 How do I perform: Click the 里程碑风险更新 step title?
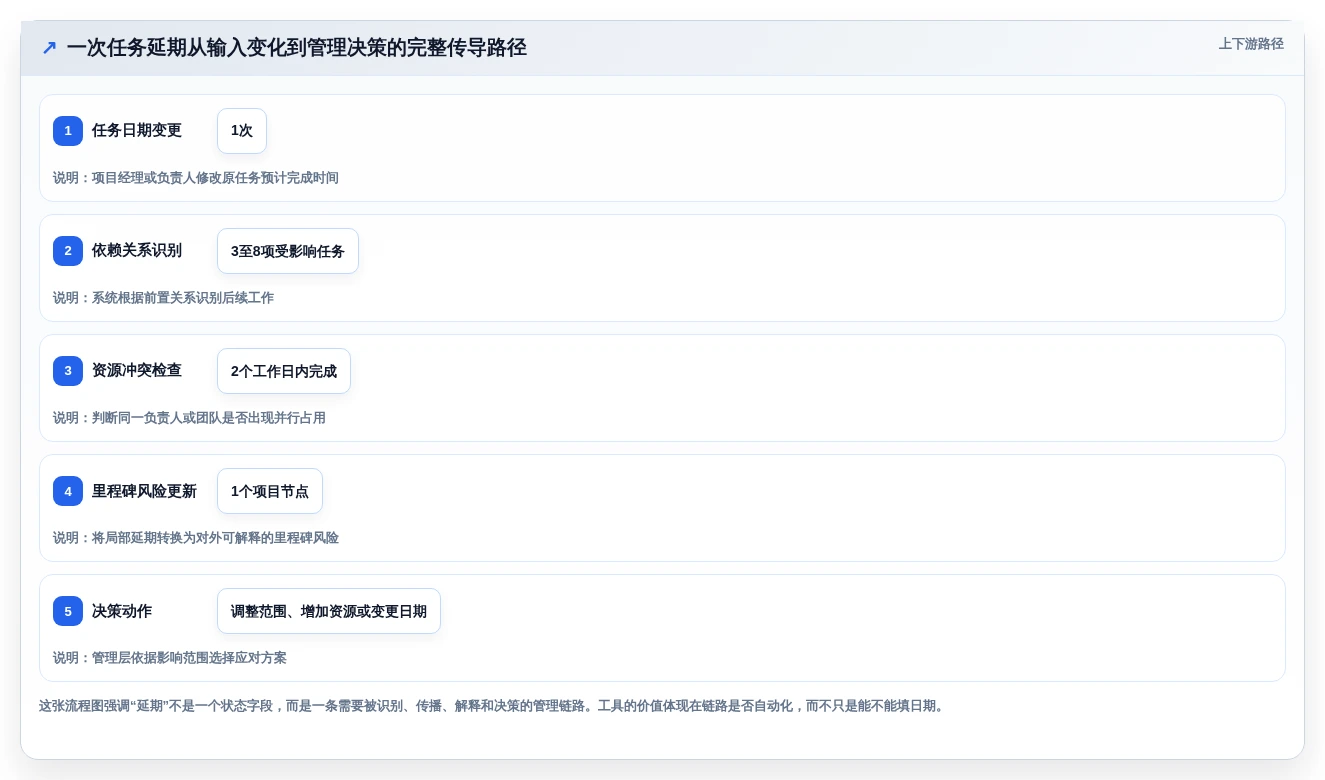[x=144, y=491]
